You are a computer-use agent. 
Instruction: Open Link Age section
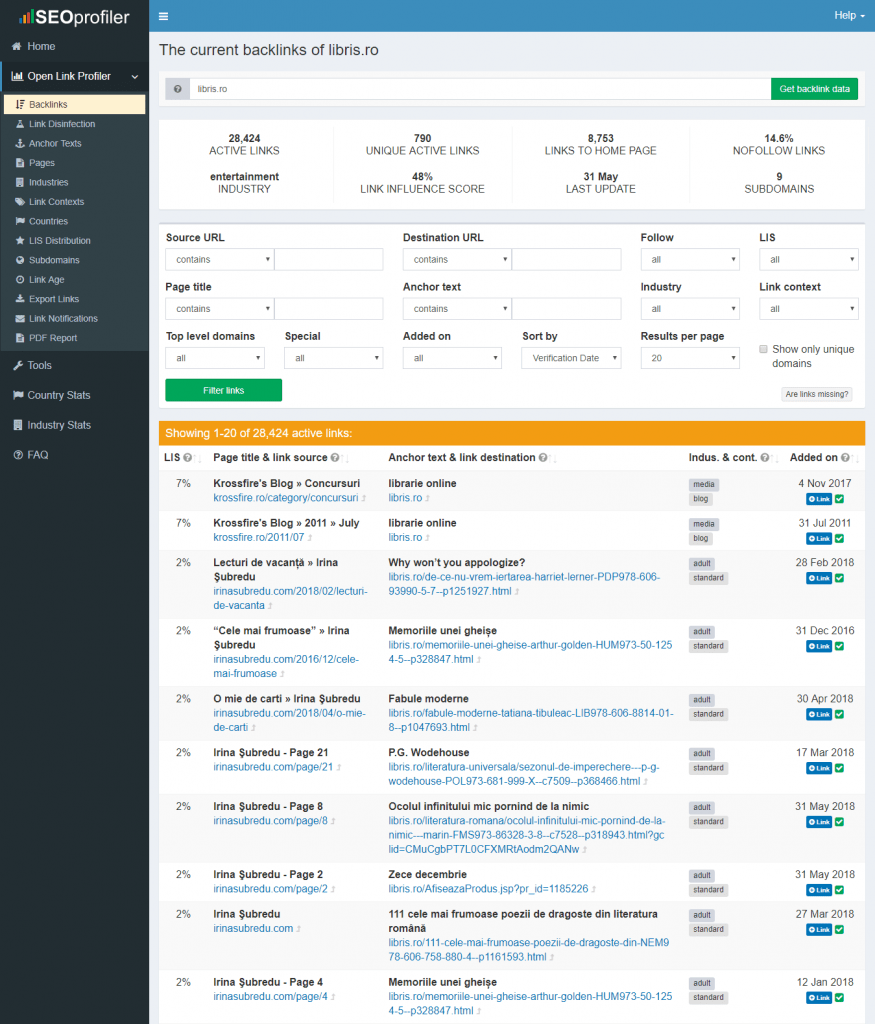coord(46,280)
